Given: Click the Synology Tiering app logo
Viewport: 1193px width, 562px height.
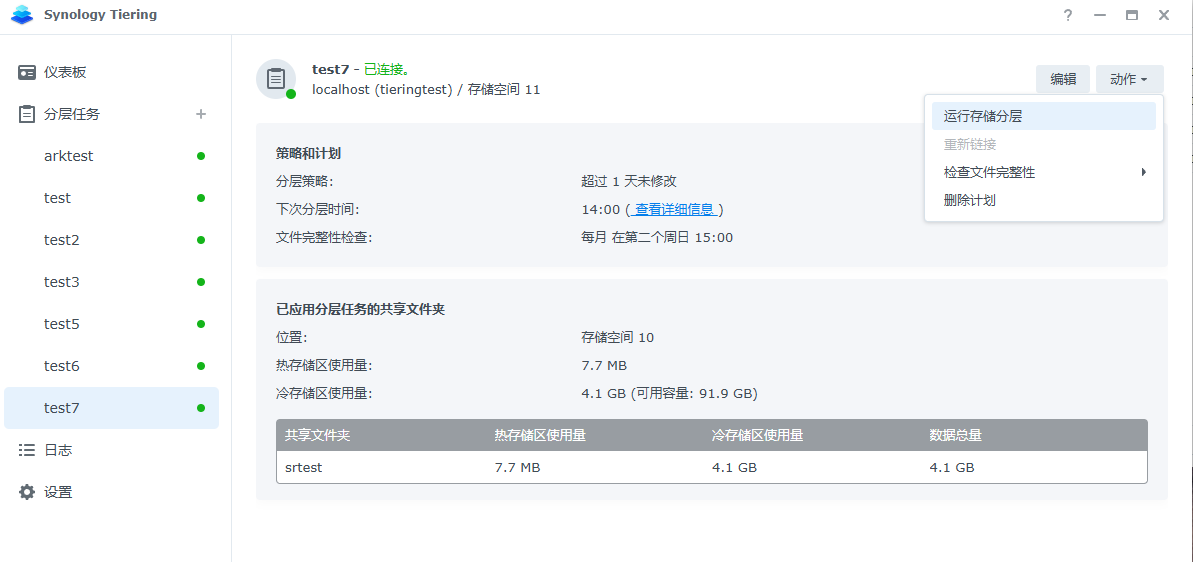Looking at the screenshot, I should [22, 15].
